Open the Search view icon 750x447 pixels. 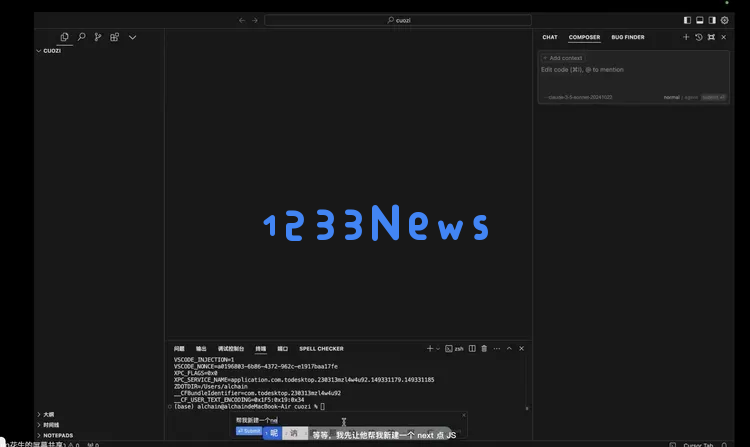coord(81,37)
